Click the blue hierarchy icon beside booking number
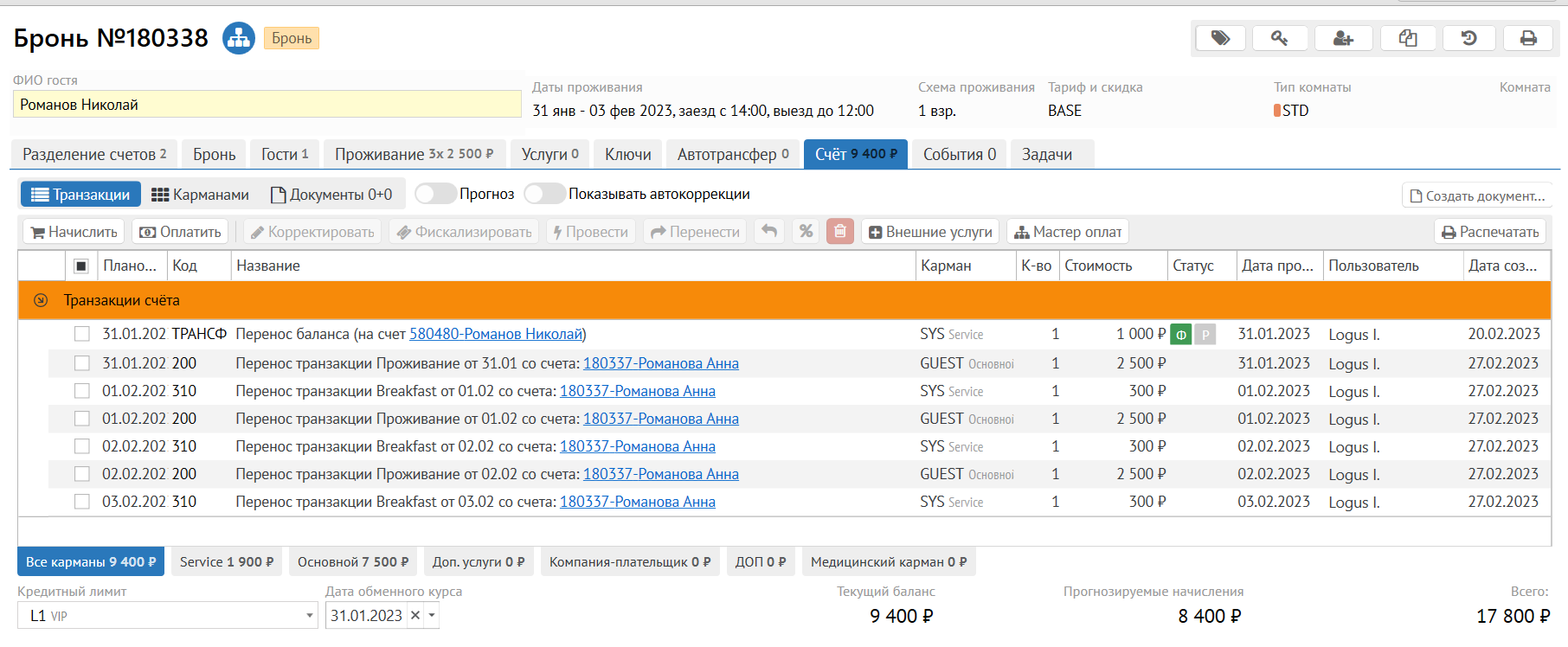This screenshot has height=647, width=1568. 239,38
